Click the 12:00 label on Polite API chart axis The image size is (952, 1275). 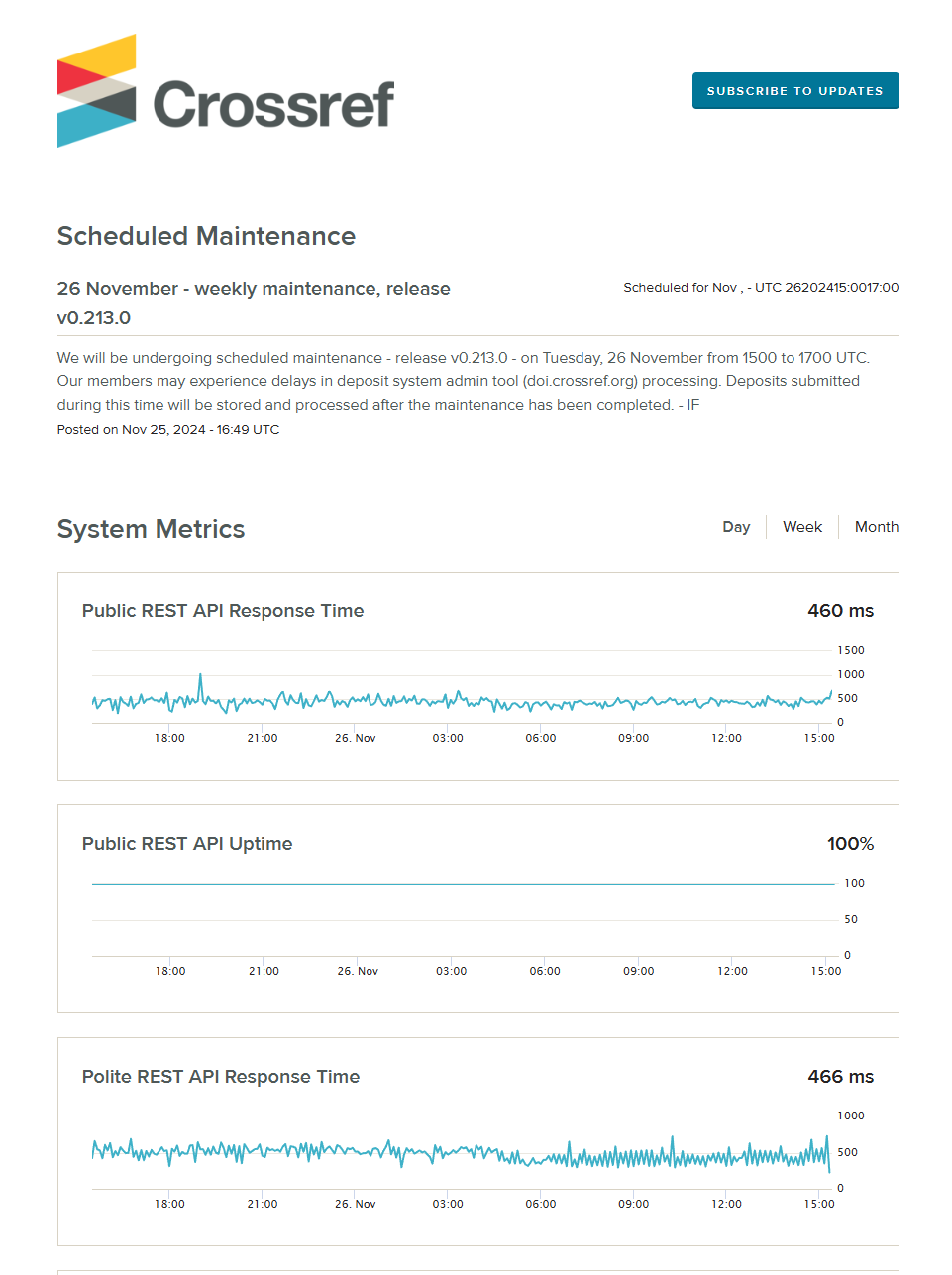click(x=726, y=1204)
